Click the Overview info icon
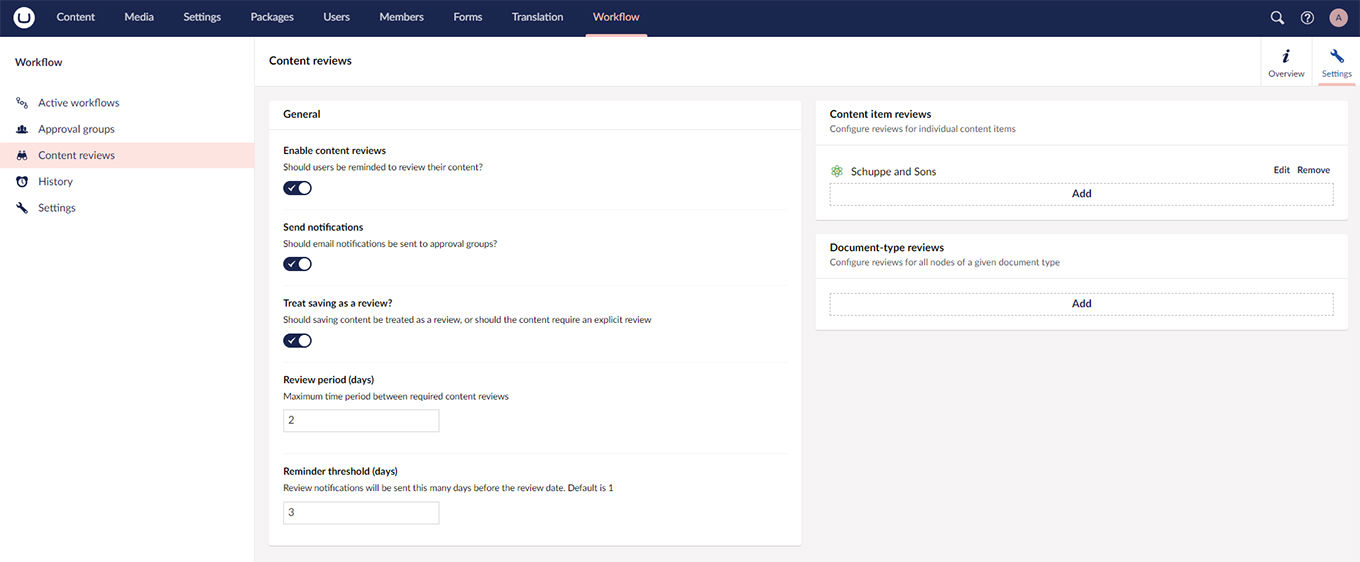The height and width of the screenshot is (562, 1360). click(x=1286, y=56)
